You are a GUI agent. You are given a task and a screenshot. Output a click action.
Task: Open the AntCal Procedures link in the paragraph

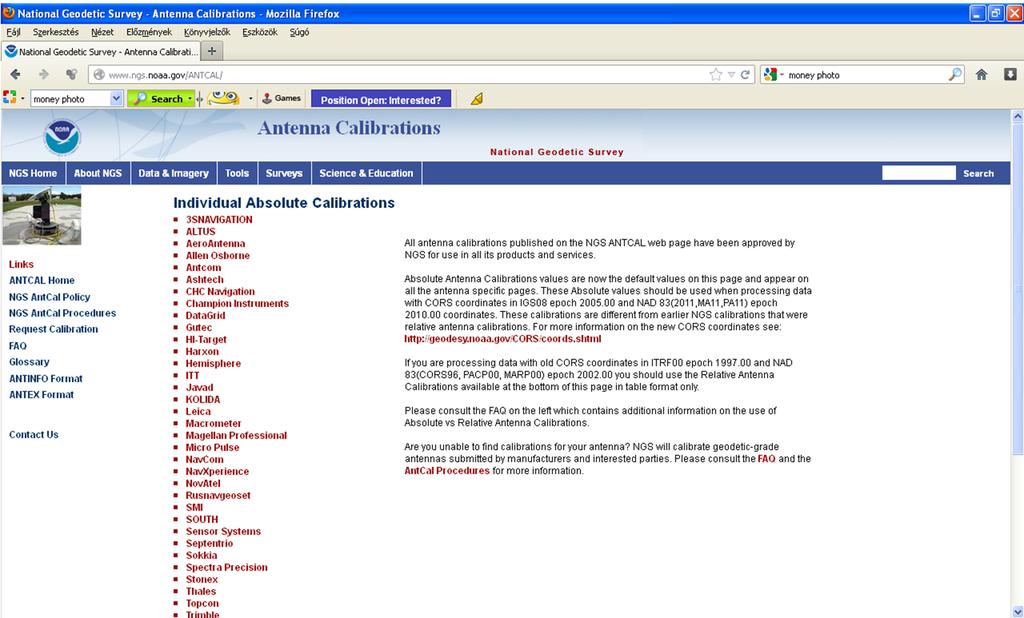447,470
